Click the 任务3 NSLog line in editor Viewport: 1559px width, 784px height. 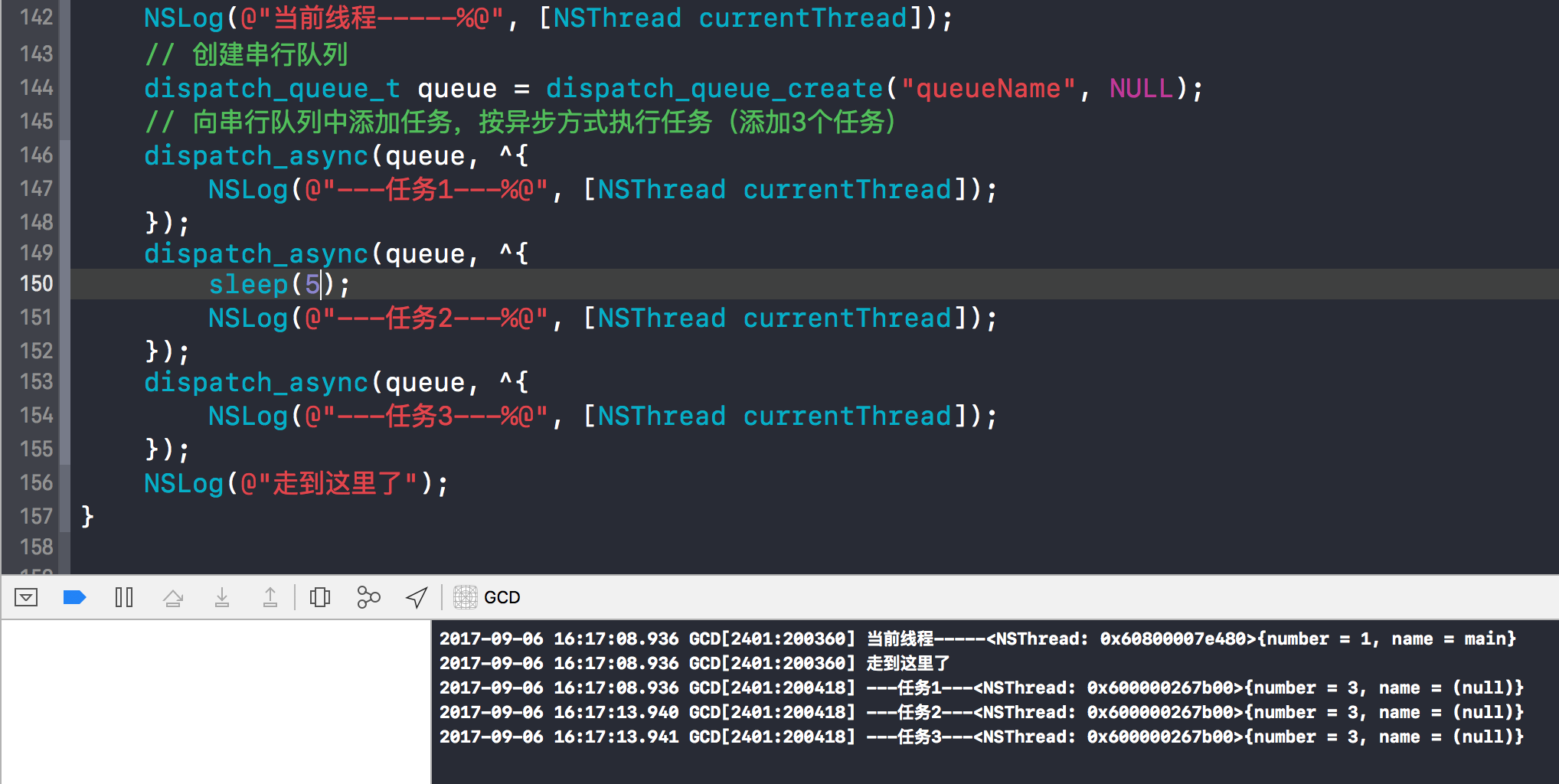603,416
